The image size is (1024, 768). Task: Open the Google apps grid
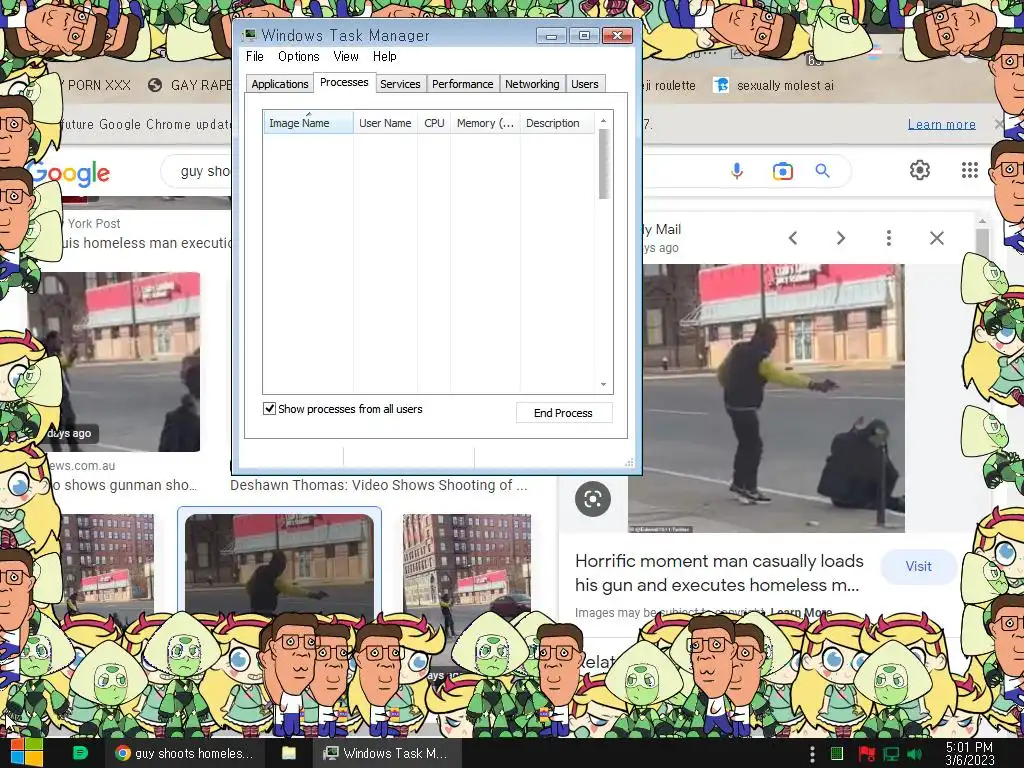(970, 170)
